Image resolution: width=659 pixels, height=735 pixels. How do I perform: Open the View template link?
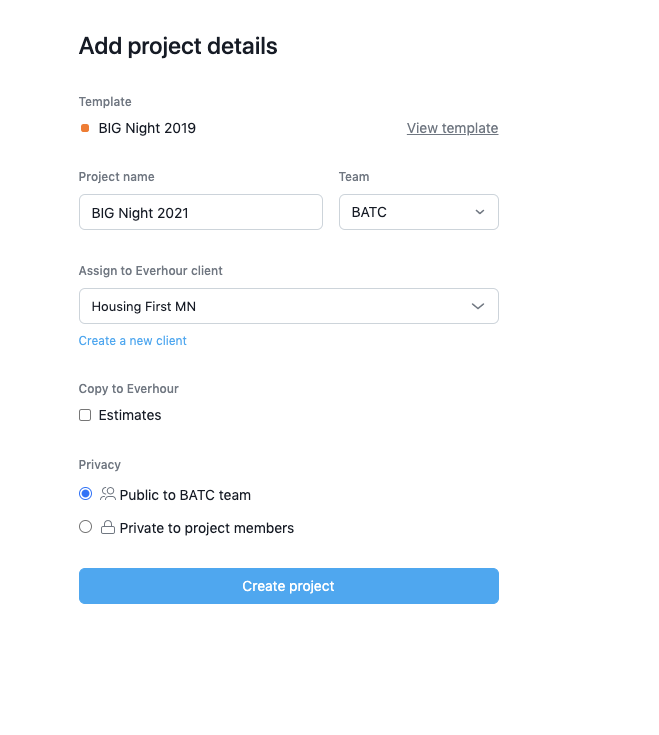452,128
